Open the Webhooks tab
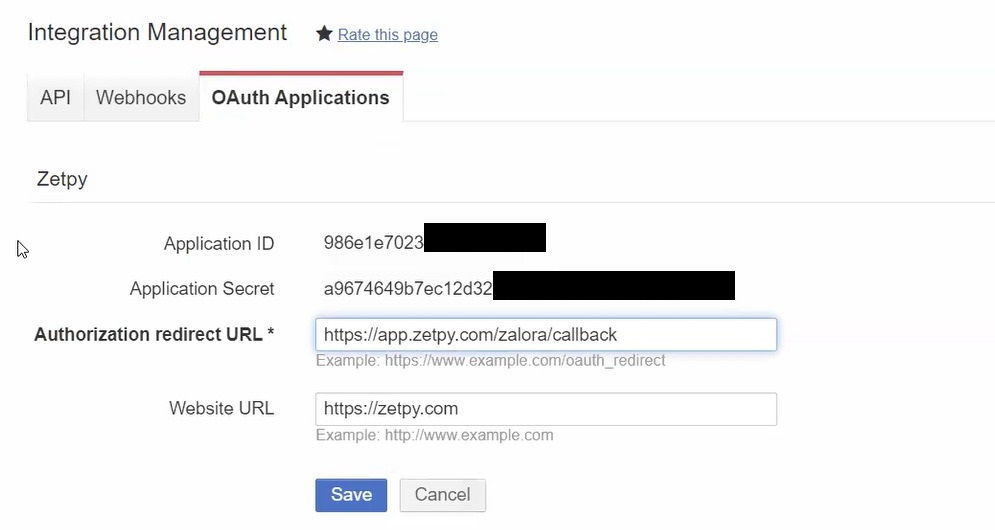Image resolution: width=995 pixels, height=530 pixels. point(141,98)
